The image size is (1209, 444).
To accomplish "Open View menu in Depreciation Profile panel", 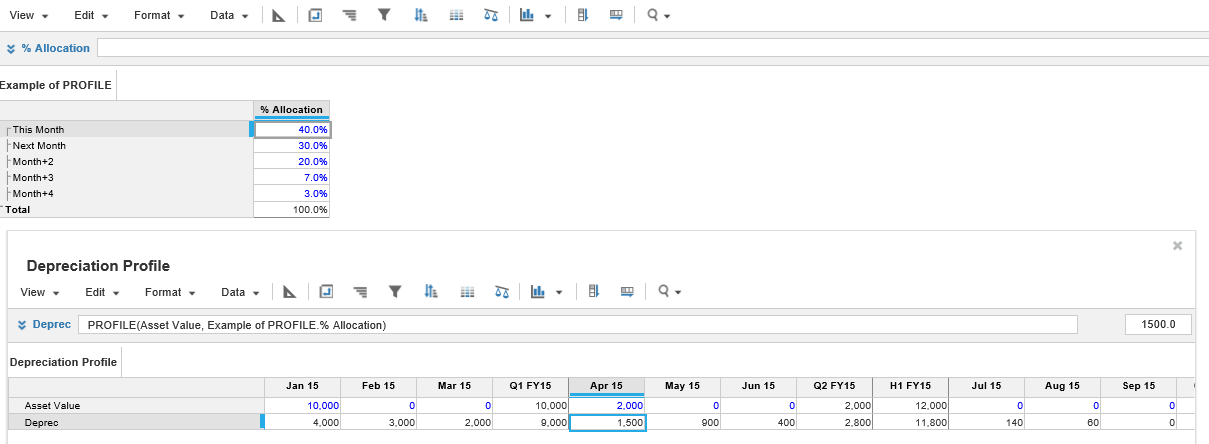I will point(39,292).
